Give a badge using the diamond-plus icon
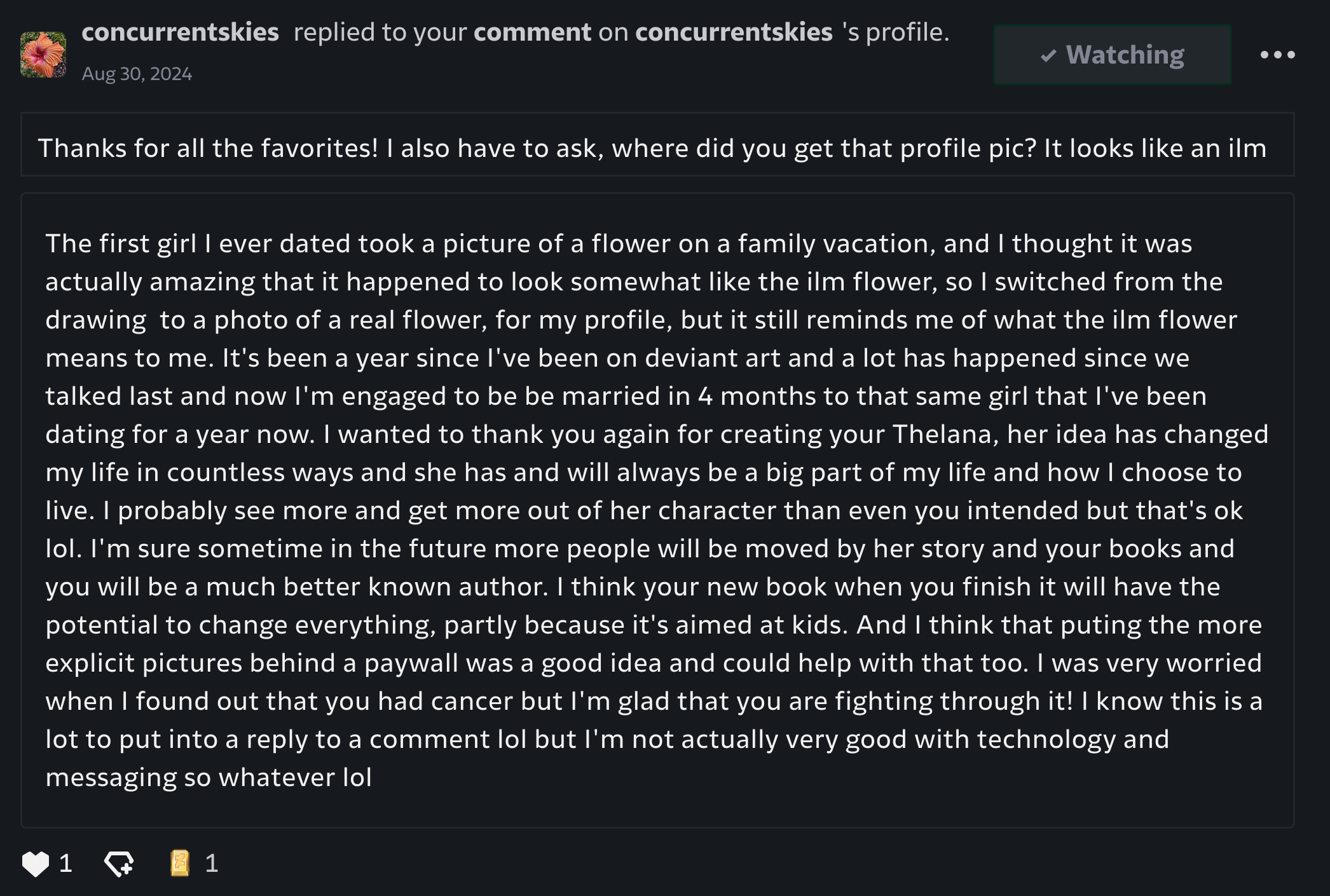The width and height of the screenshot is (1330, 896). [119, 864]
